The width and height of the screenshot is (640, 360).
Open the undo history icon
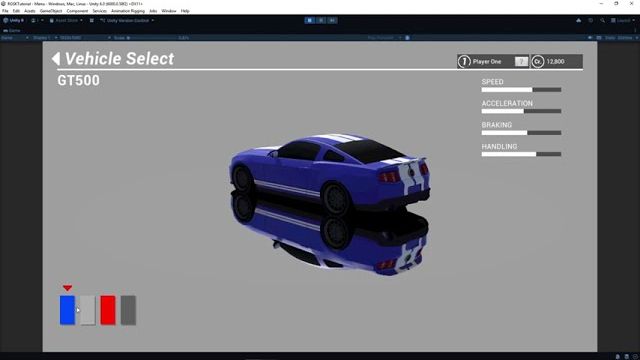pos(590,20)
